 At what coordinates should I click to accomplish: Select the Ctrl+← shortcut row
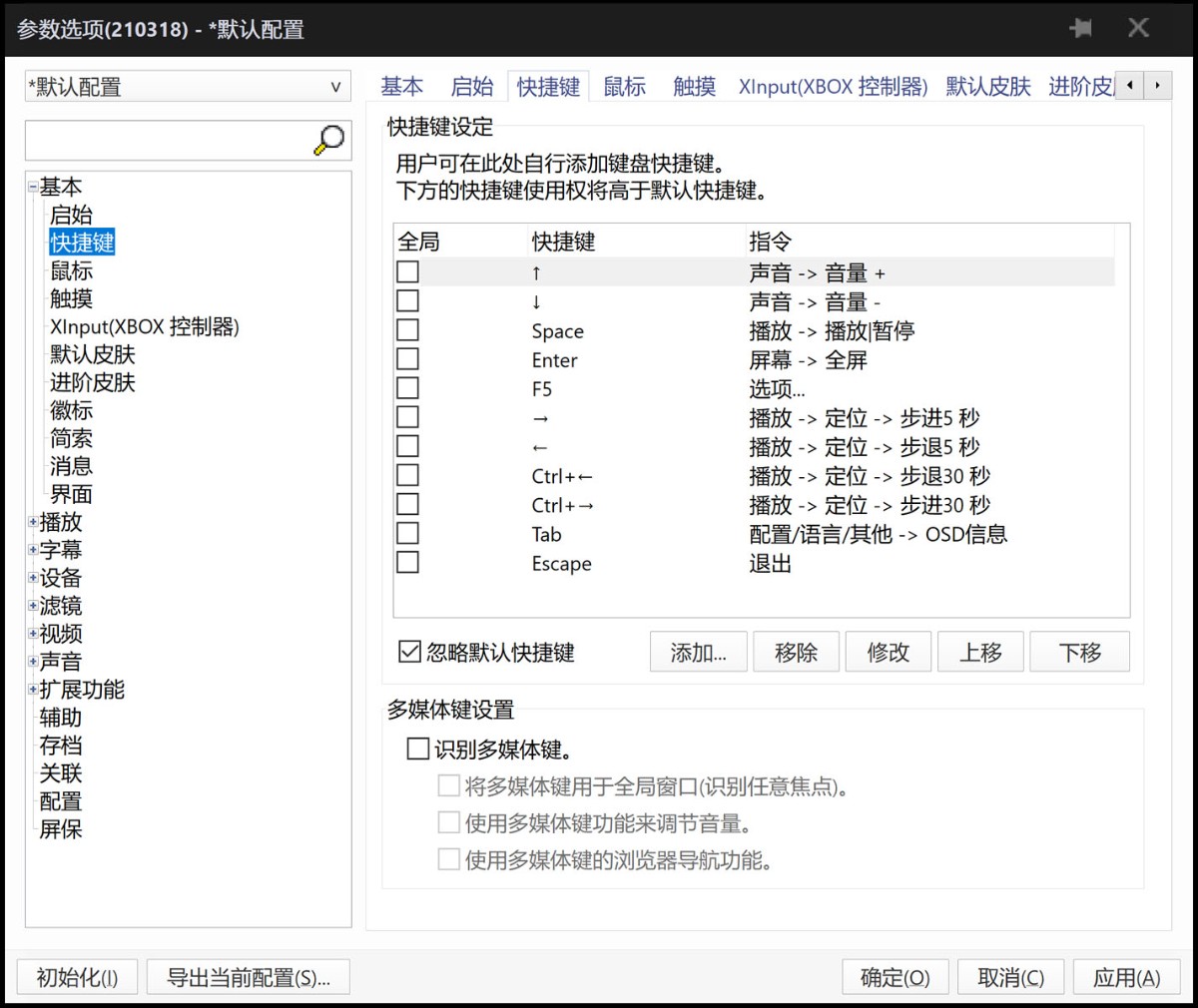pyautogui.click(x=755, y=475)
